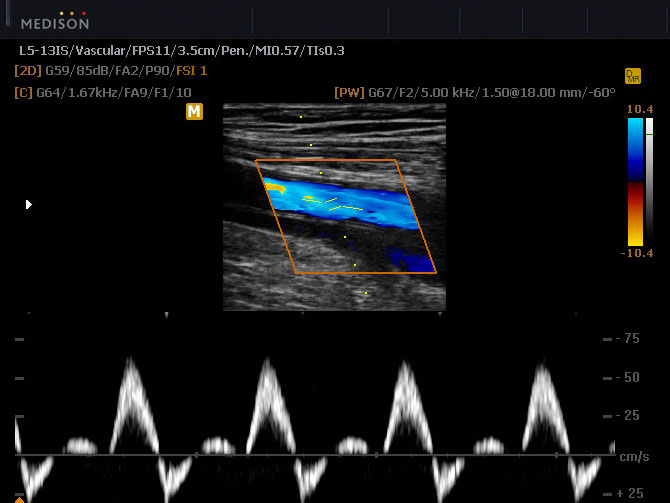Click the orange baseline marker at bottom left
The width and height of the screenshot is (670, 503).
coord(20,500)
